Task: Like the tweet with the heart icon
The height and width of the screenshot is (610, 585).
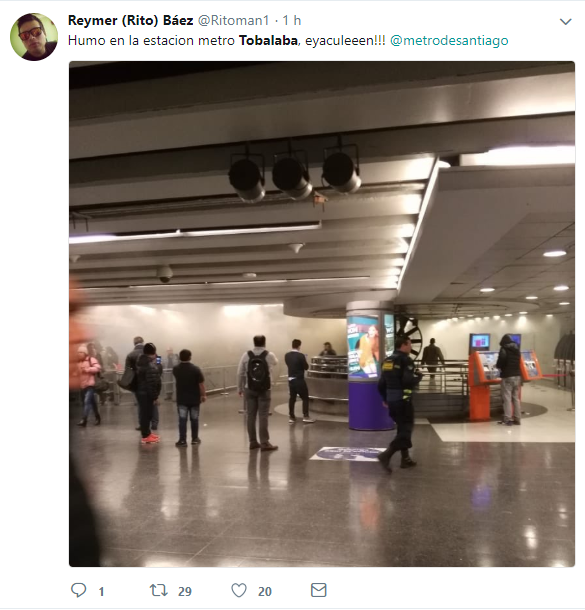Action: click(x=239, y=590)
